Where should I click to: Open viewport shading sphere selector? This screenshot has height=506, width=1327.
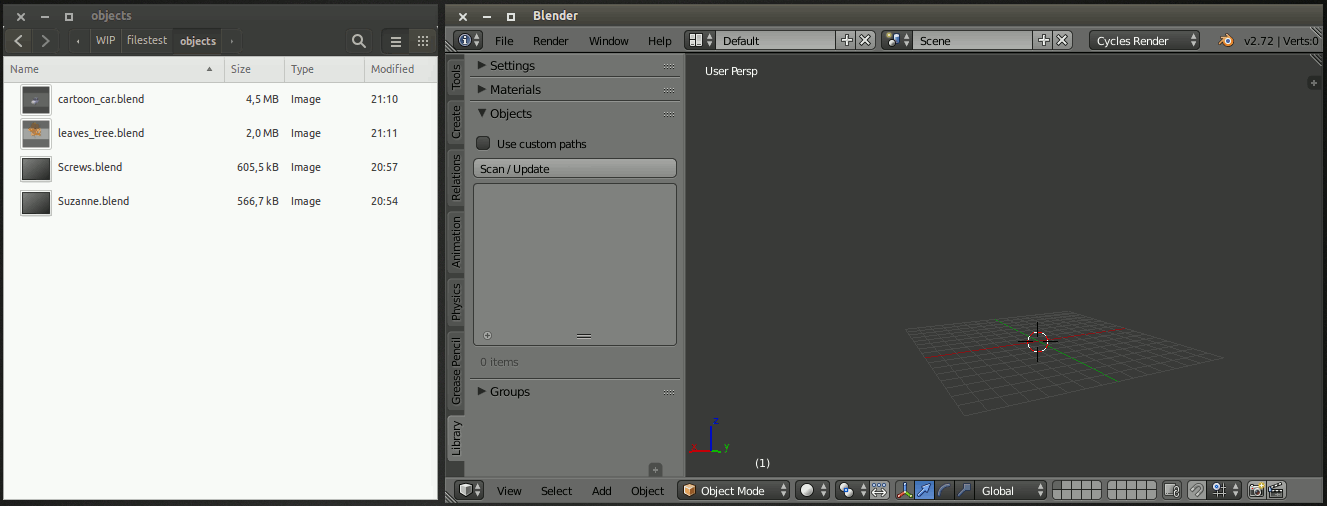tap(813, 490)
